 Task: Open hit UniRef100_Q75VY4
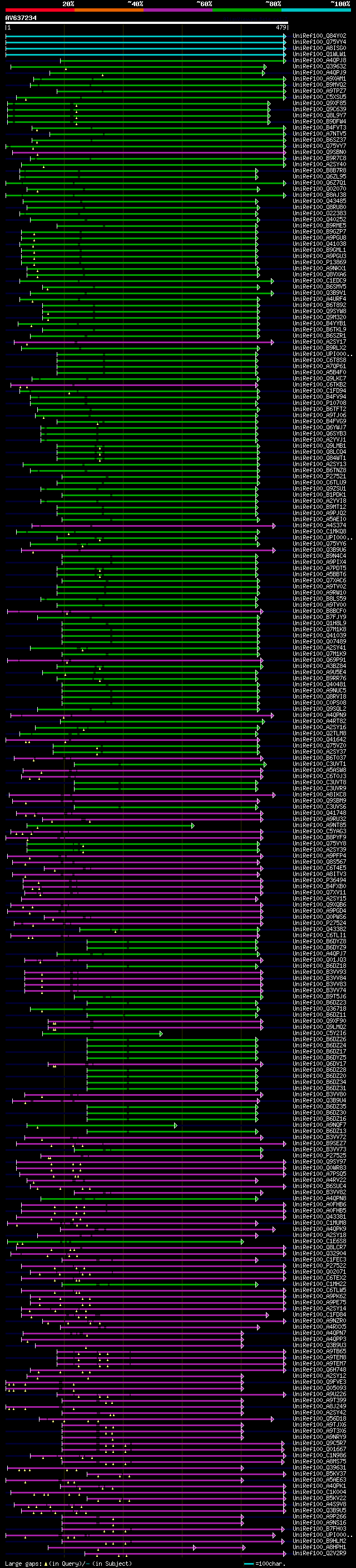(x=319, y=42)
